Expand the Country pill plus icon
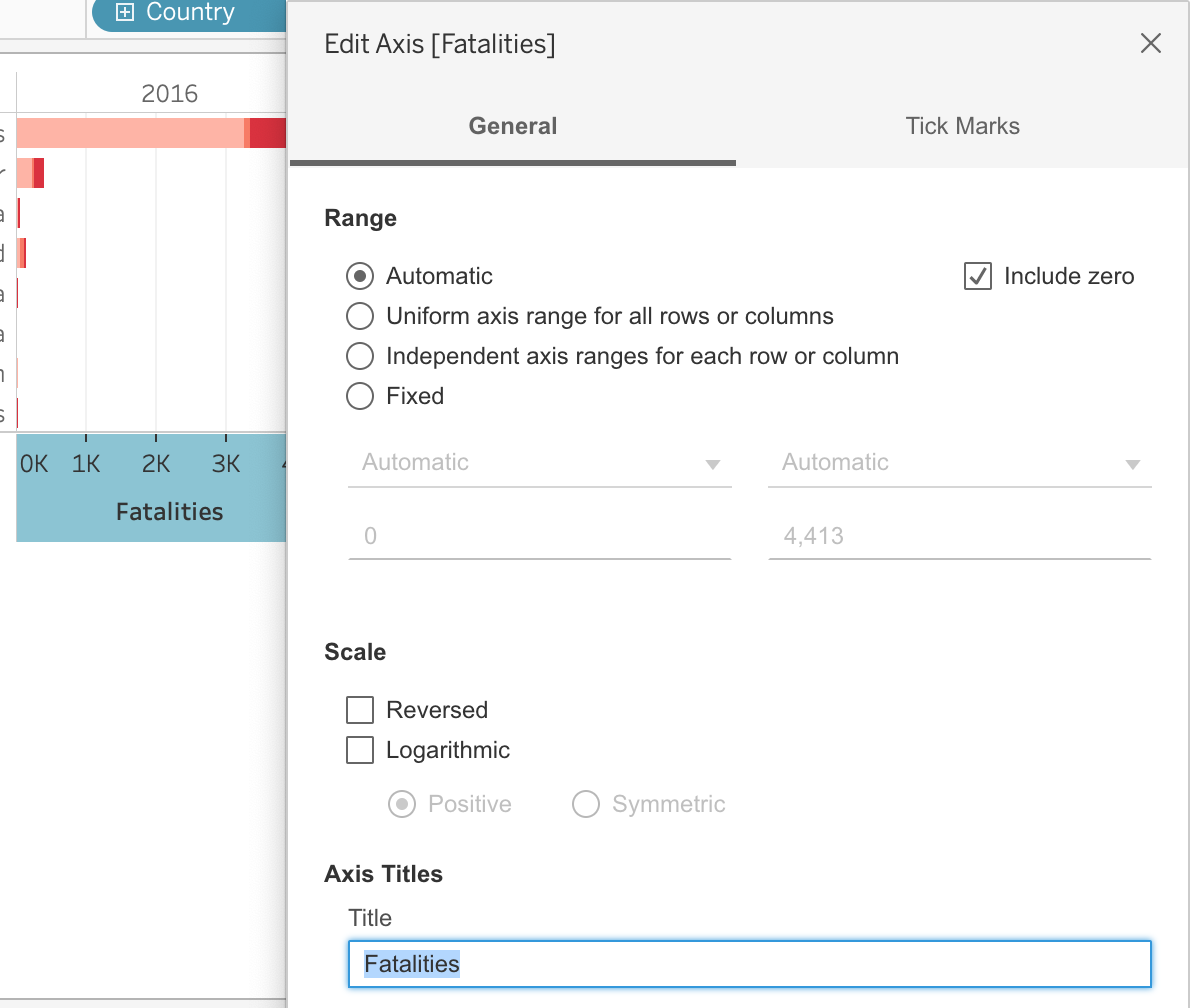Image resolution: width=1190 pixels, height=1008 pixels. pos(125,12)
